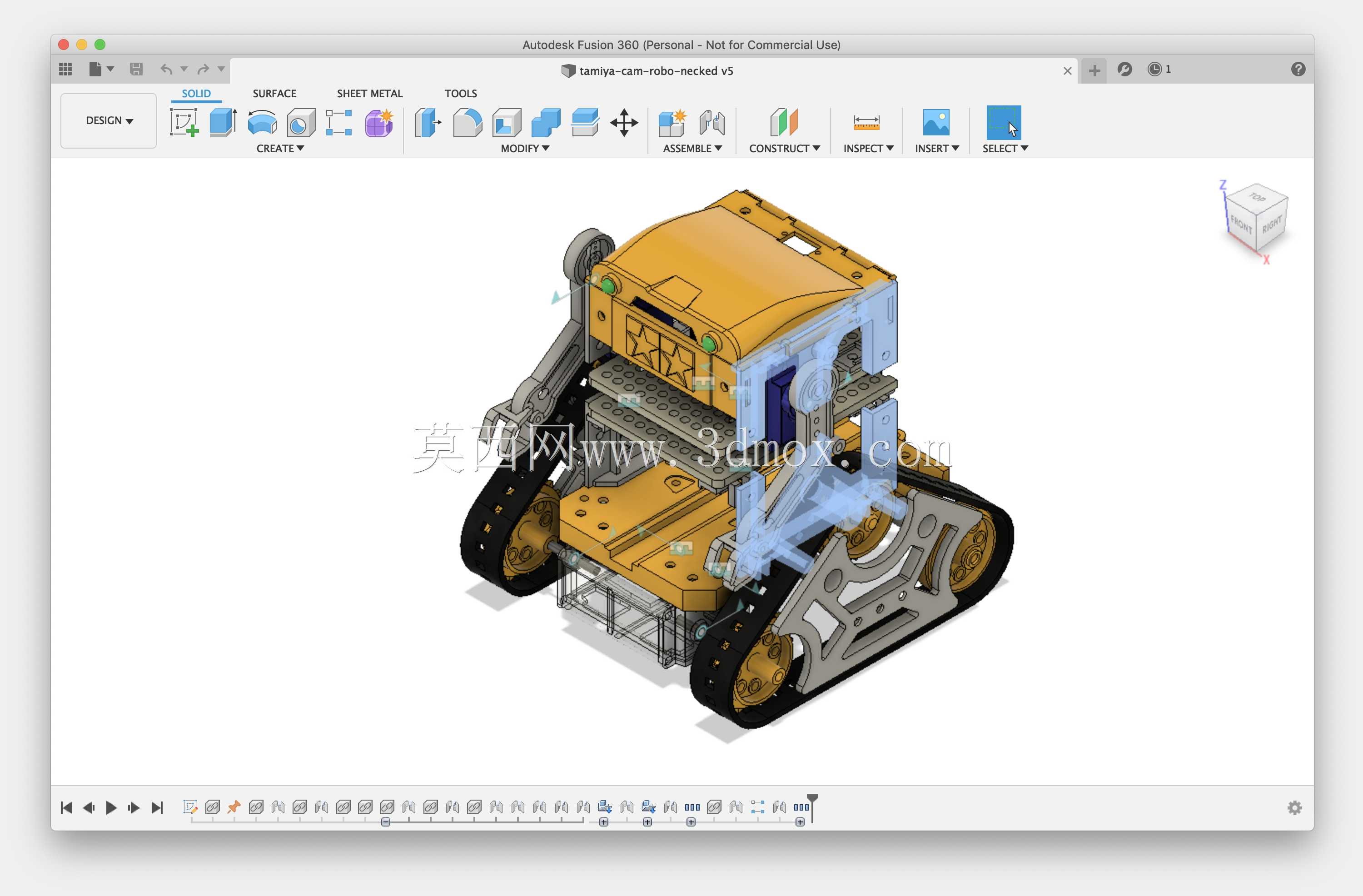This screenshot has width=1363, height=896.
Task: Select the Offset Plane construct tool
Action: (784, 123)
